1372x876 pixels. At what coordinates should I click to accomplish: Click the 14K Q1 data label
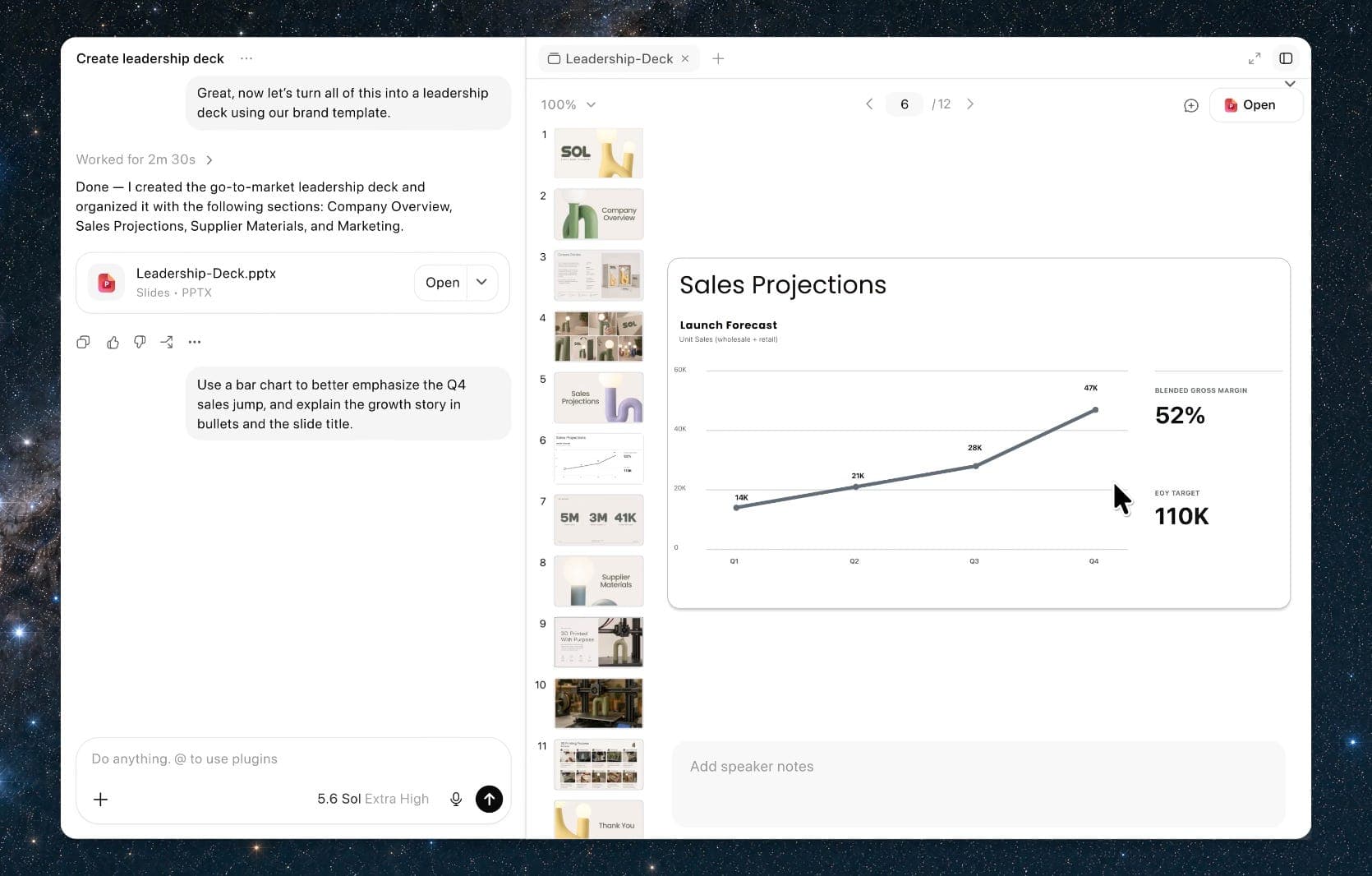pos(742,498)
